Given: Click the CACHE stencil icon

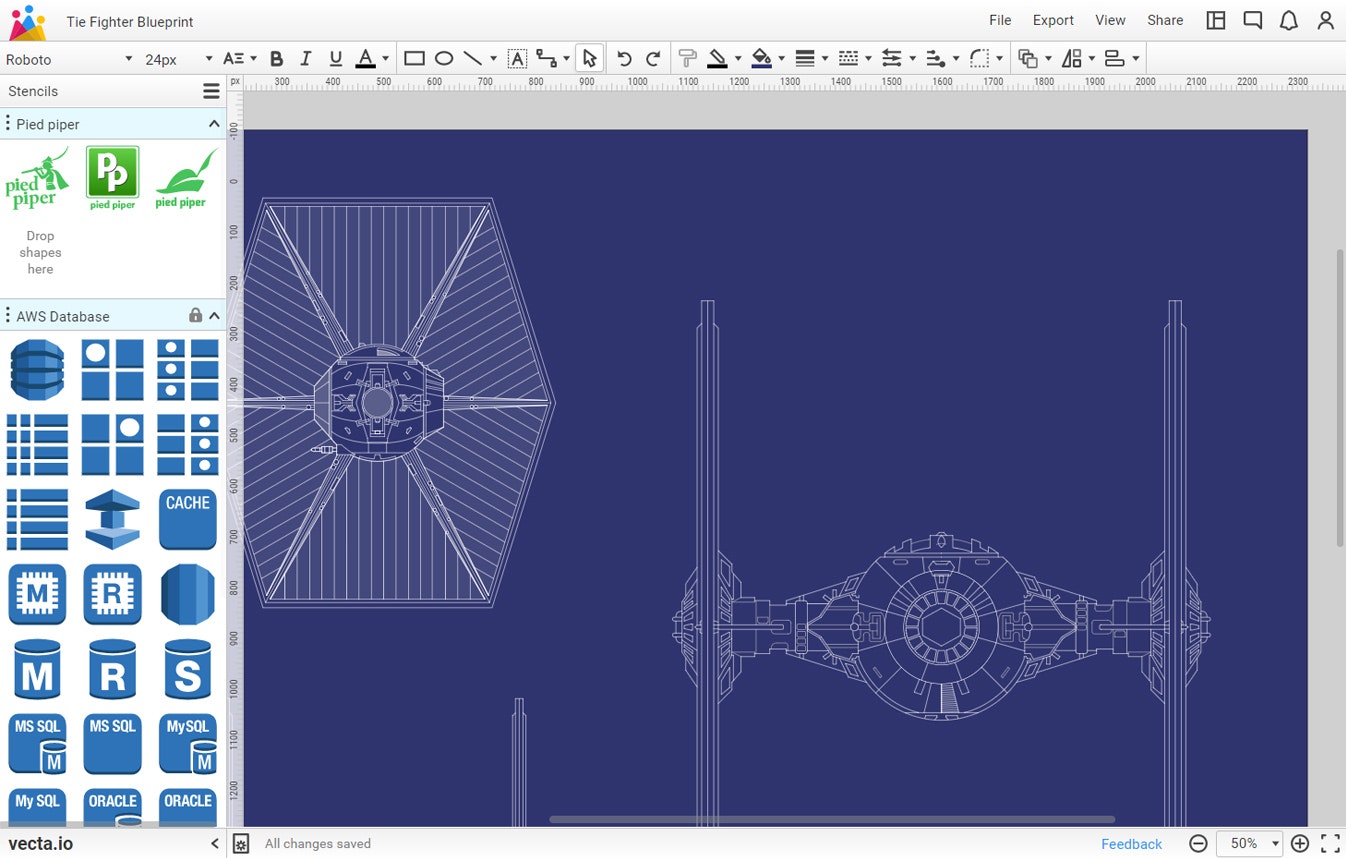Looking at the screenshot, I should coord(187,519).
